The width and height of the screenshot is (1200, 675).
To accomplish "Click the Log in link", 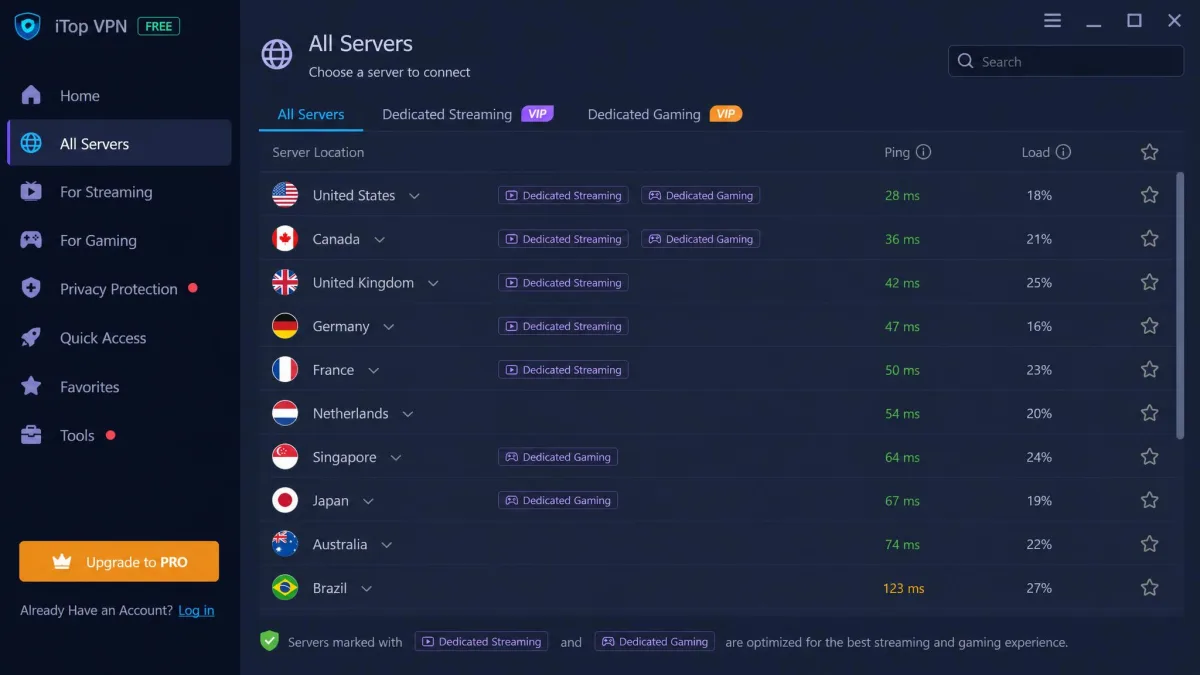I will pos(196,610).
